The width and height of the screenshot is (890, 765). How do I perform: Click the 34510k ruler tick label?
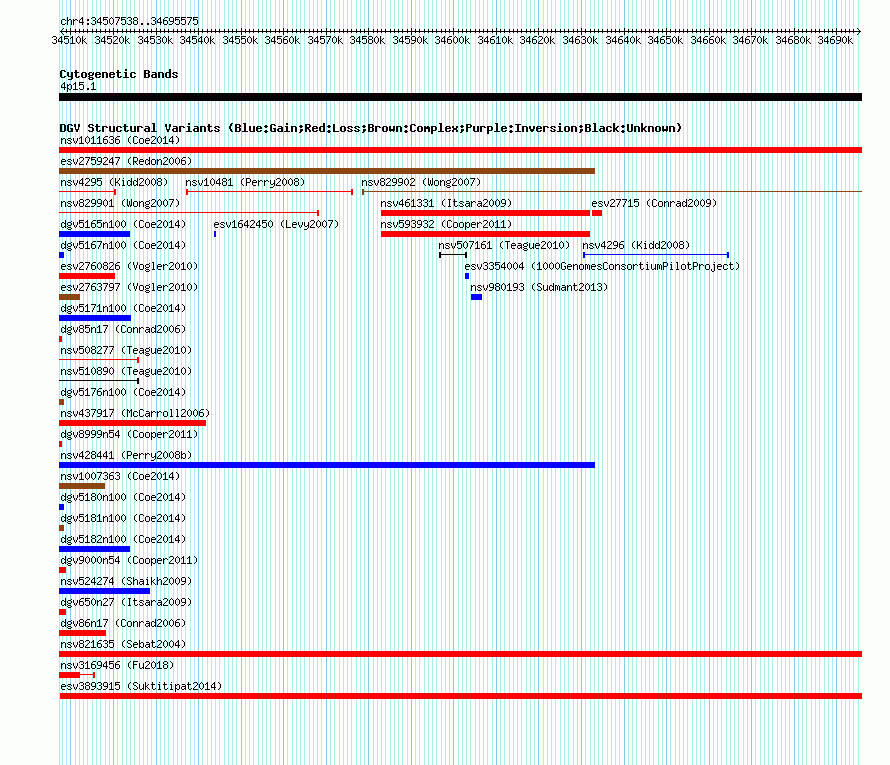pos(69,40)
